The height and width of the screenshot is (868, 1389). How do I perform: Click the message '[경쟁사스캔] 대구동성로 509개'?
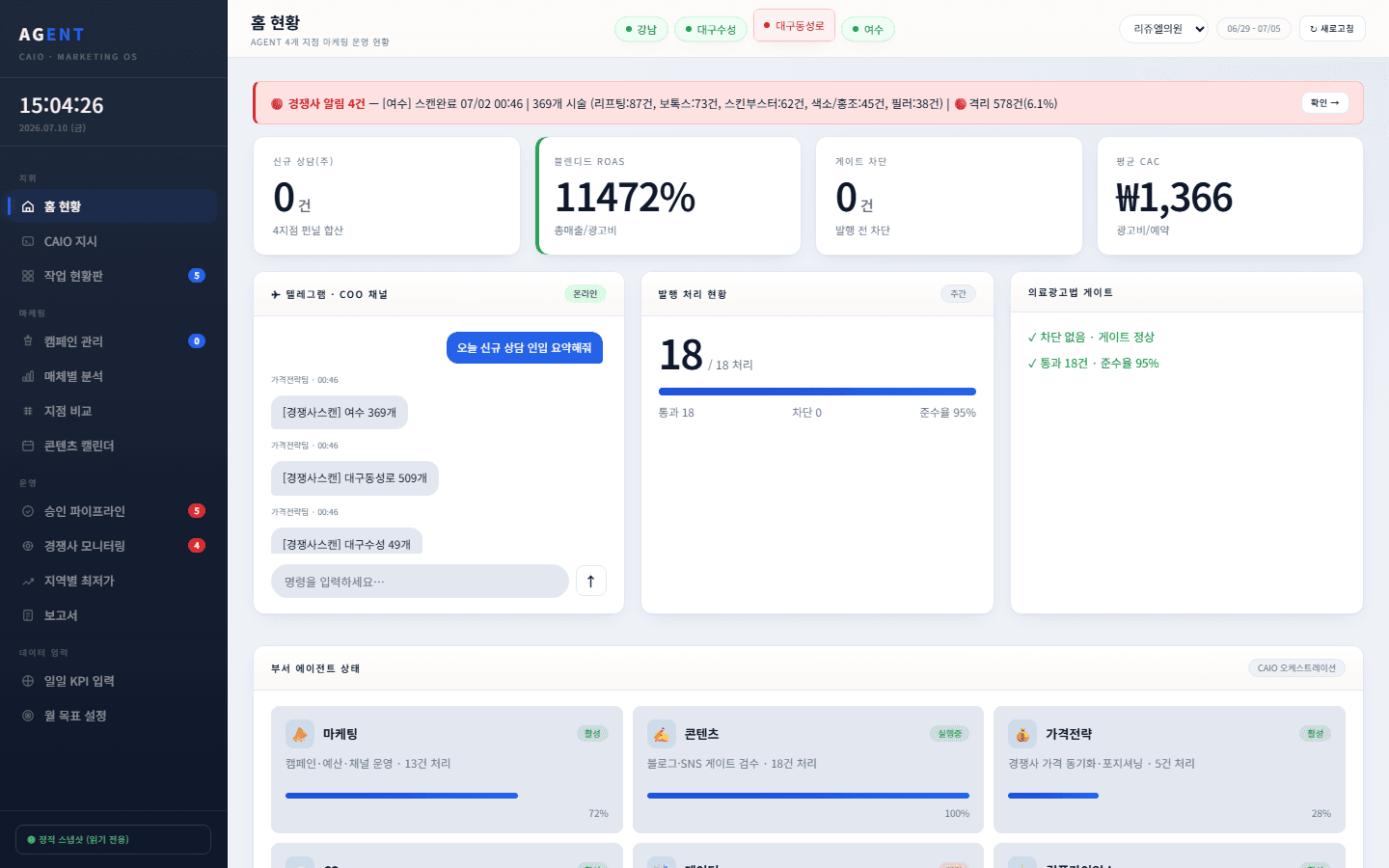(x=355, y=478)
